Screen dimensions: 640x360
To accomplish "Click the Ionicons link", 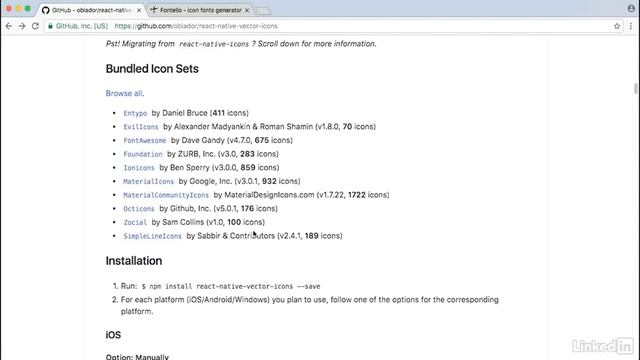I will (139, 168).
